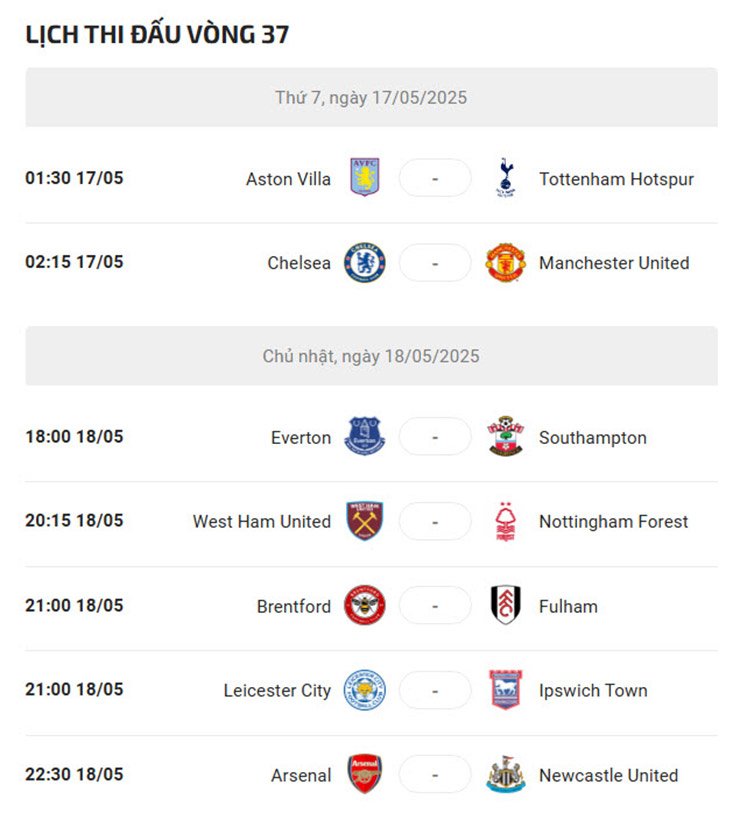Open the Ipswich Town badge
Viewport: 740px width, 820px height.
point(505,689)
